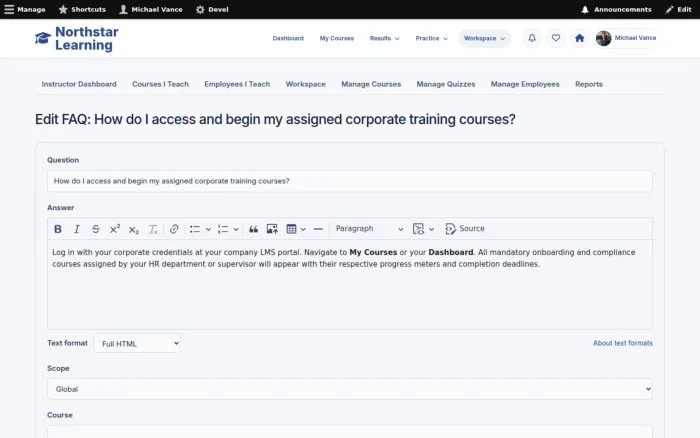
Task: Open the notifications bell
Action: 532,38
